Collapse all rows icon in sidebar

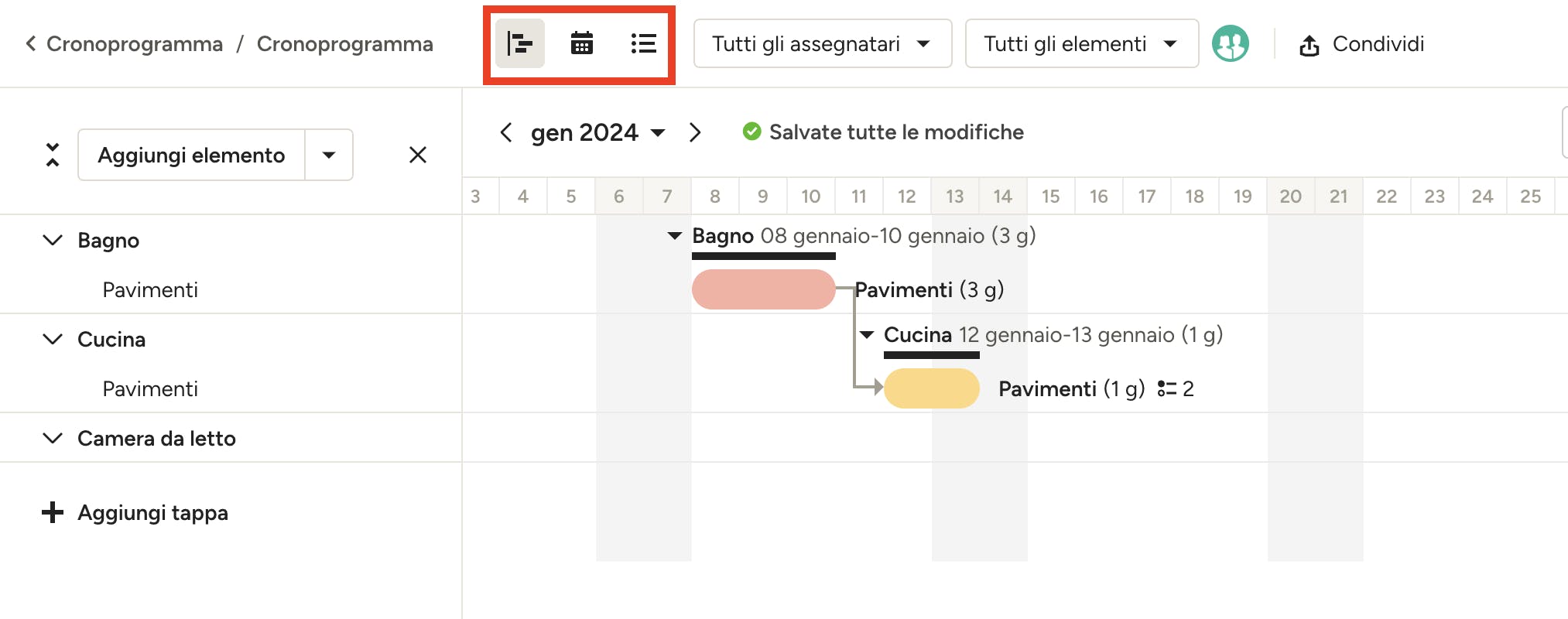(x=52, y=155)
